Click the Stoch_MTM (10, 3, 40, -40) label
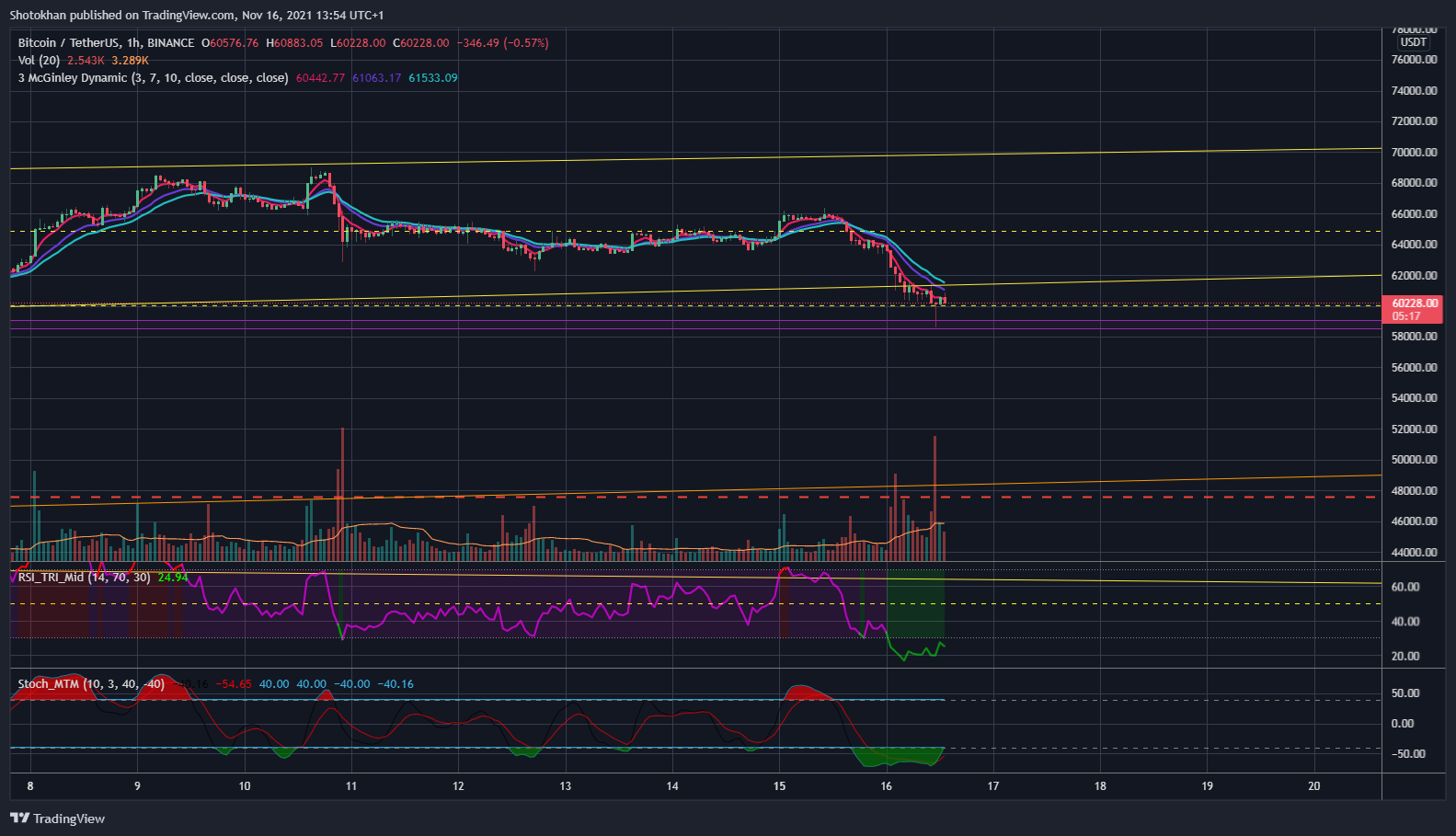Screen dimensions: 1456x836 (91, 684)
